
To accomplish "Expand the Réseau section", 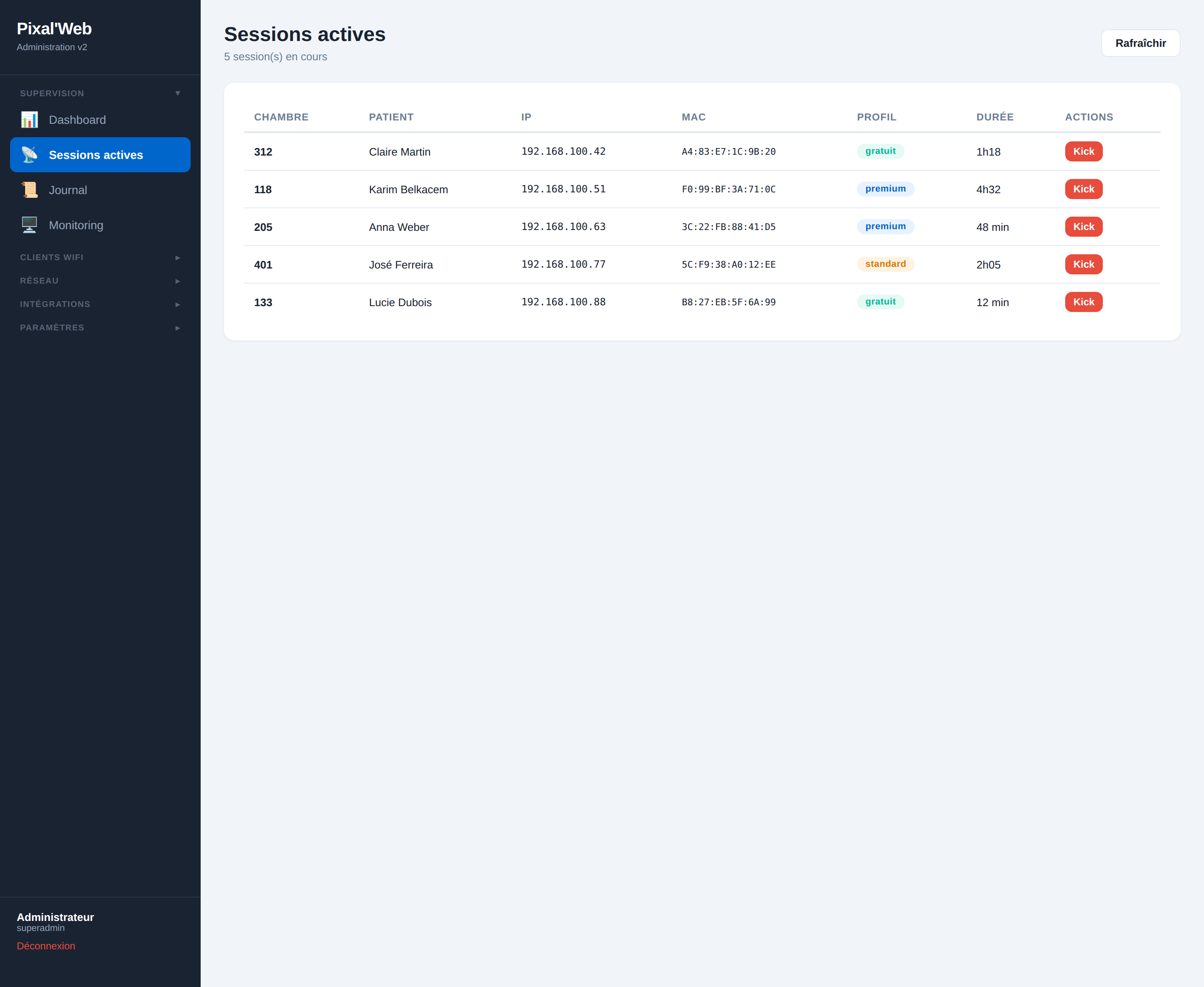I will [100, 281].
